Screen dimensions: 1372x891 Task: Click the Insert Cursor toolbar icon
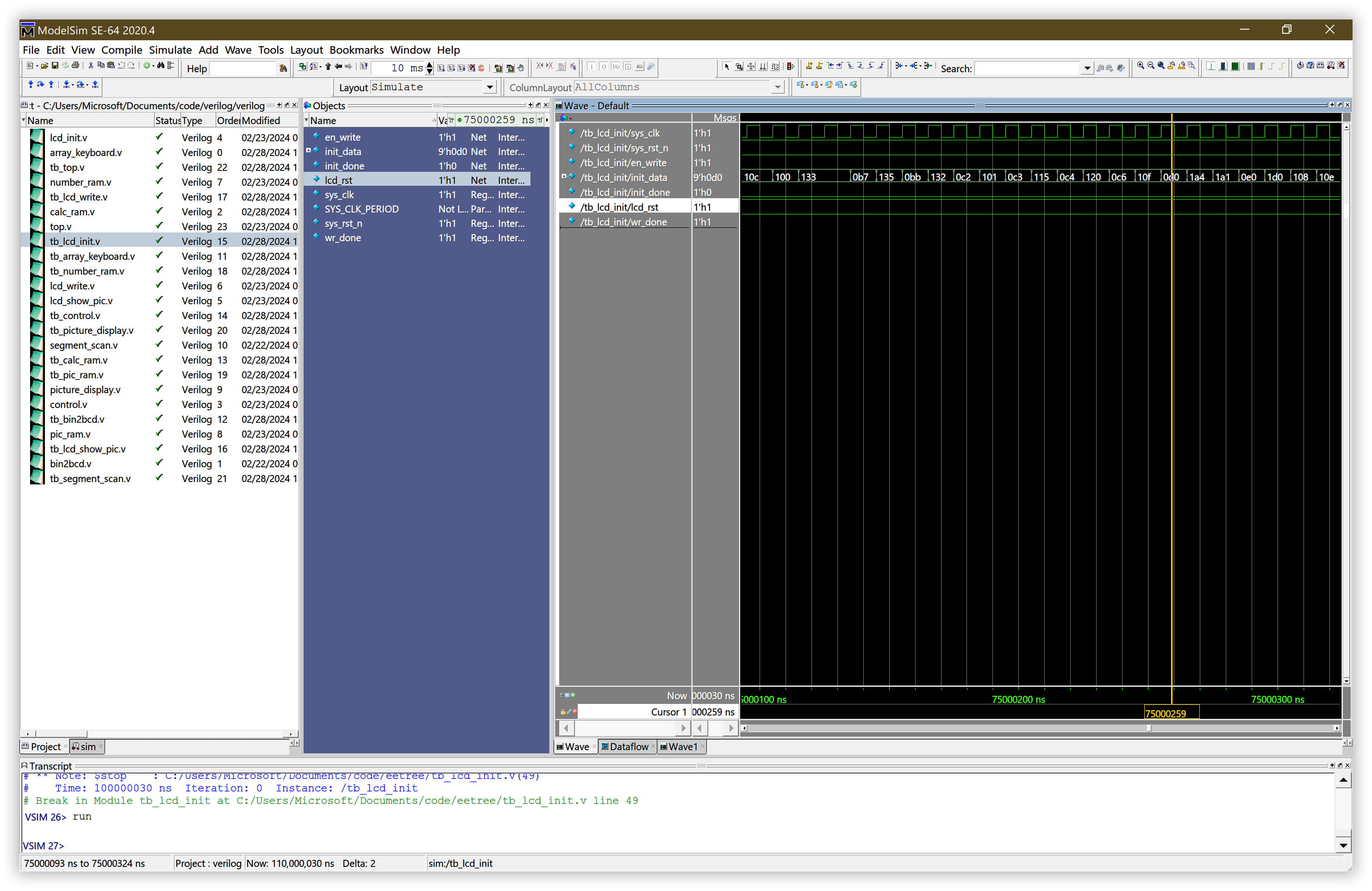[809, 66]
